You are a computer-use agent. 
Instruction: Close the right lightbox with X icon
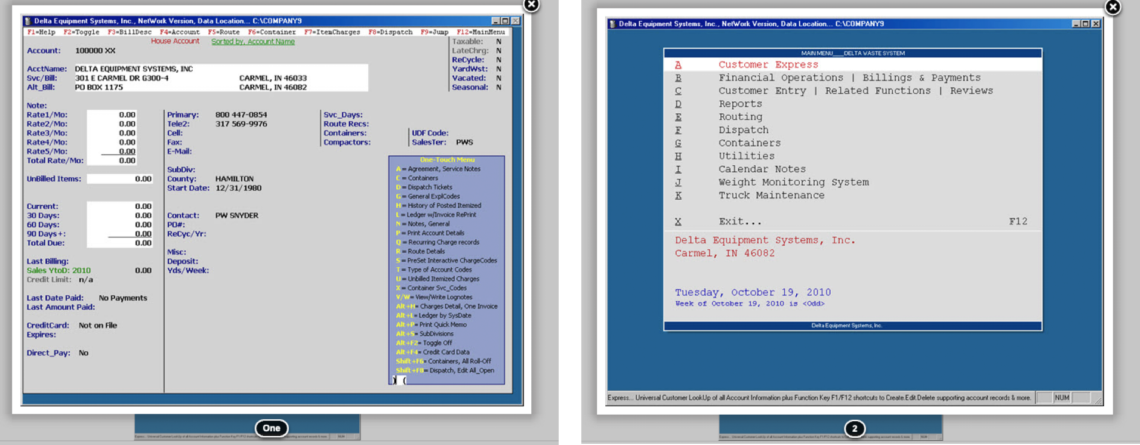pyautogui.click(x=1113, y=7)
